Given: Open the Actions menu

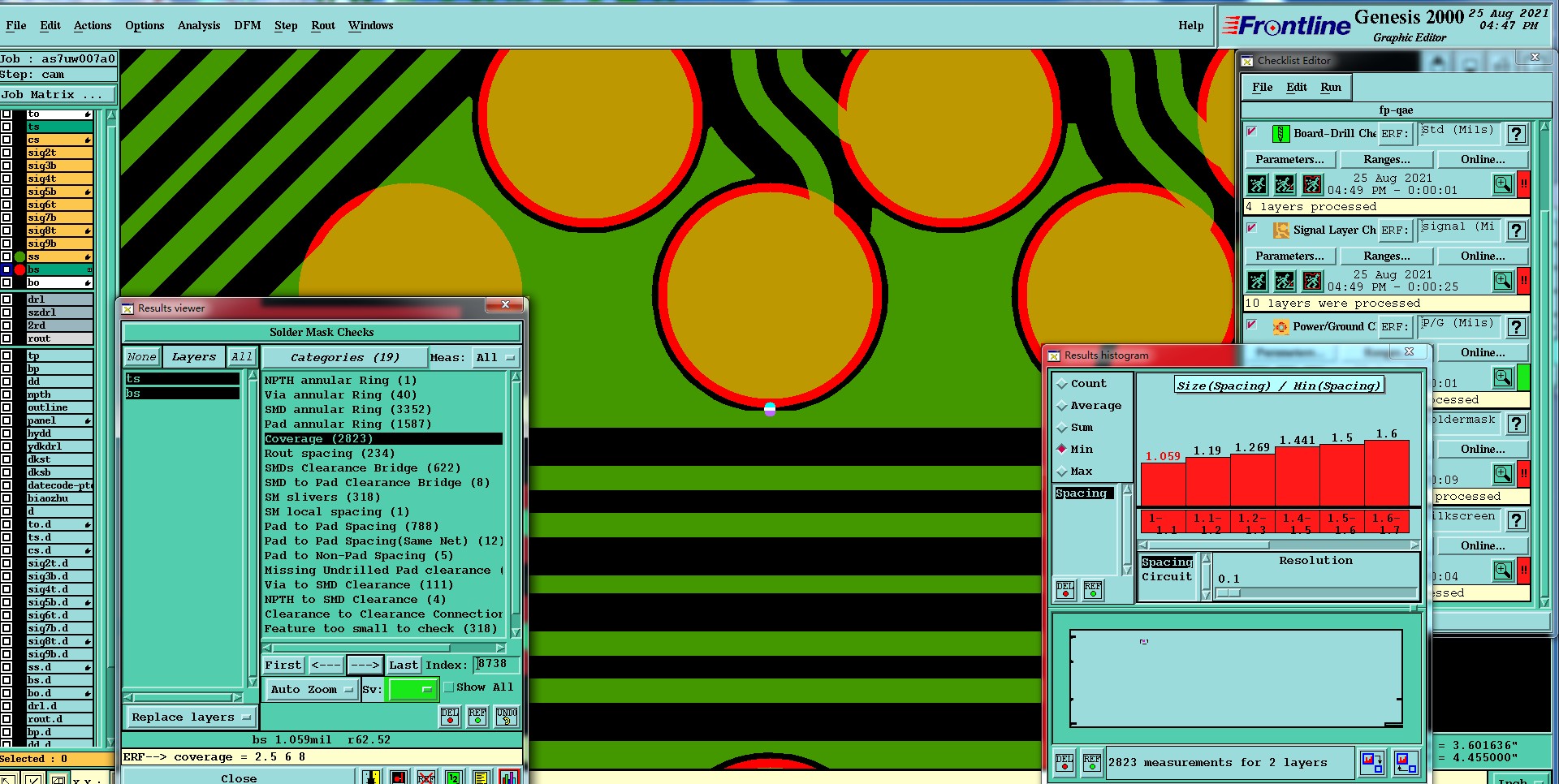Looking at the screenshot, I should pyautogui.click(x=93, y=26).
